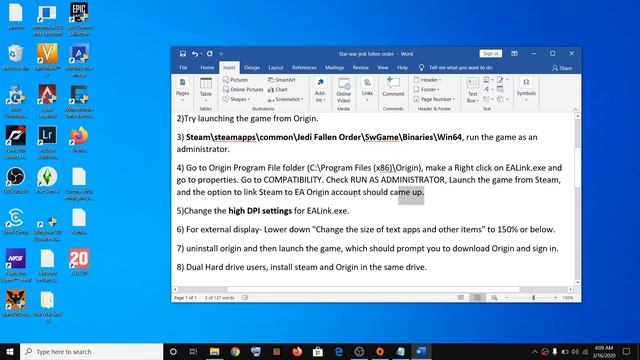The height and width of the screenshot is (360, 640).
Task: Click the Share button in Word
Action: tap(562, 68)
